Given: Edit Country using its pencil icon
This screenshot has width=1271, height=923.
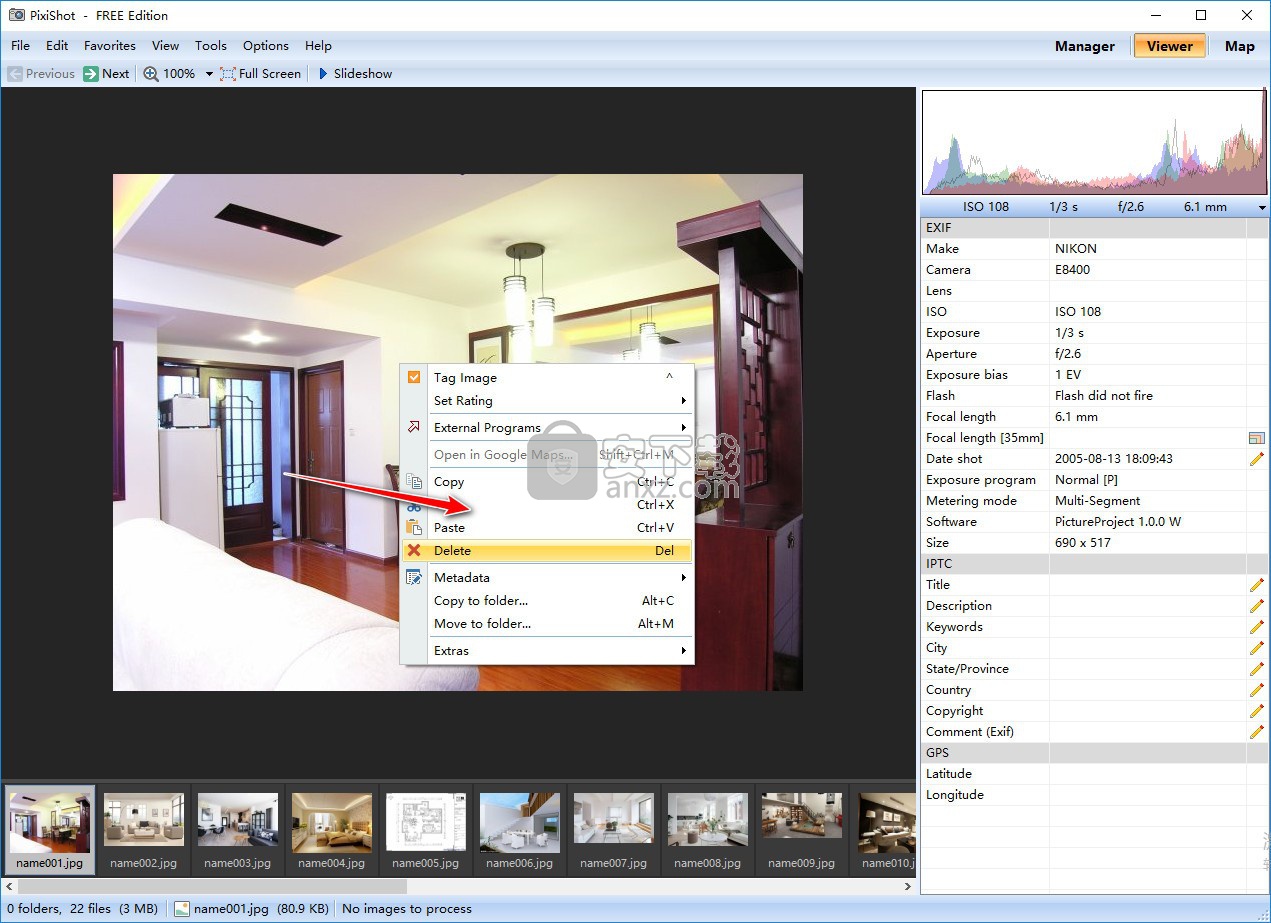Looking at the screenshot, I should (1257, 690).
